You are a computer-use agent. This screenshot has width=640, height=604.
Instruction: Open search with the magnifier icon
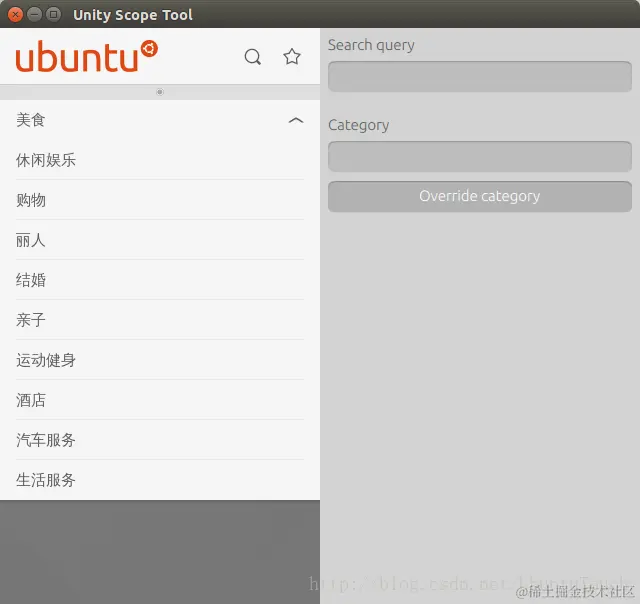click(x=253, y=57)
